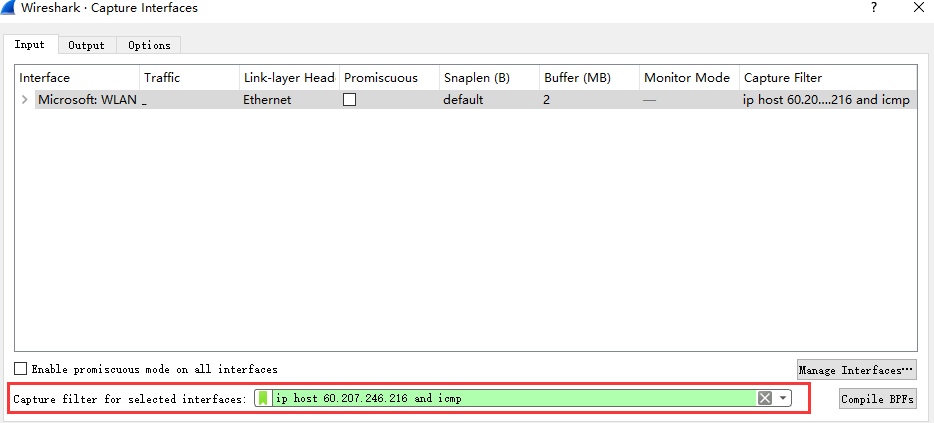Click the Manage Interfaces button
The image size is (934, 423).
[x=856, y=370]
